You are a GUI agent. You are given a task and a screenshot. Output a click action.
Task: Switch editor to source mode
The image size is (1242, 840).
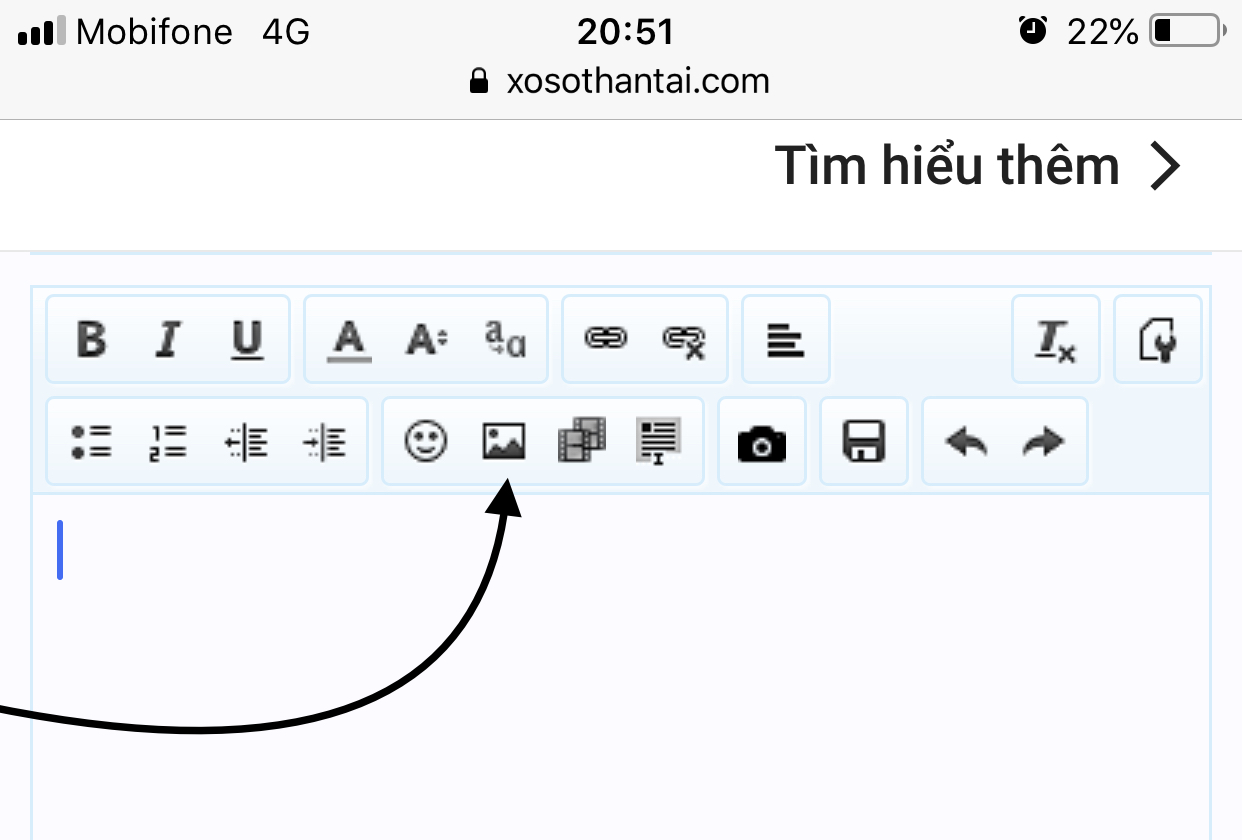(x=1158, y=340)
